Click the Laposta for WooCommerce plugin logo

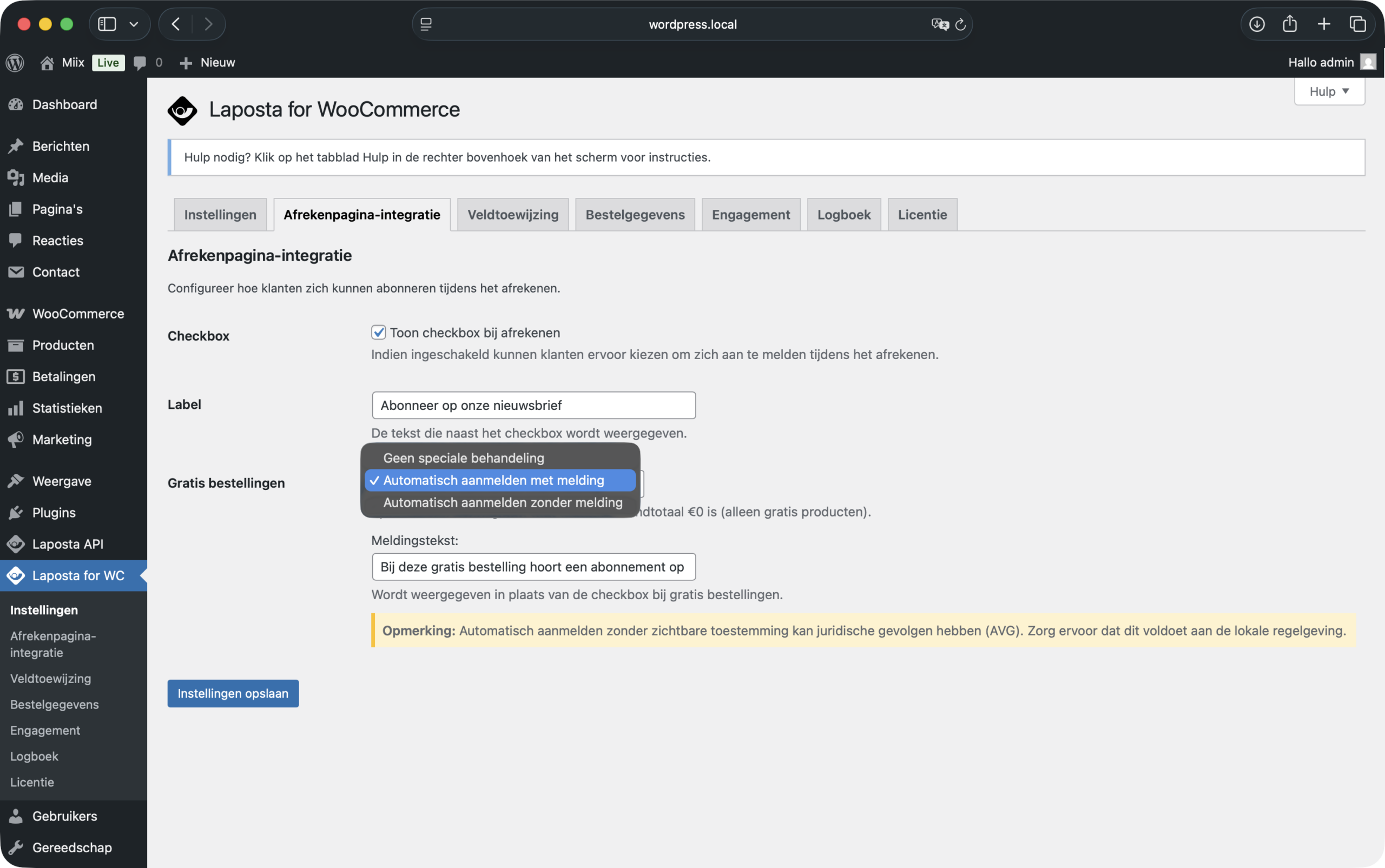[182, 110]
